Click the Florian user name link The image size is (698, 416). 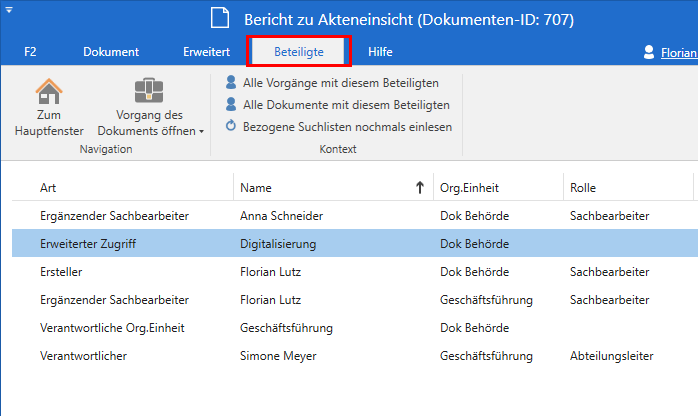coord(679,52)
